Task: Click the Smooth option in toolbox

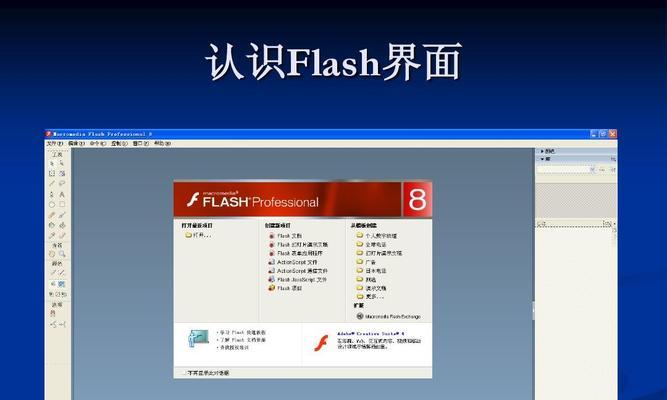Action: [53, 325]
